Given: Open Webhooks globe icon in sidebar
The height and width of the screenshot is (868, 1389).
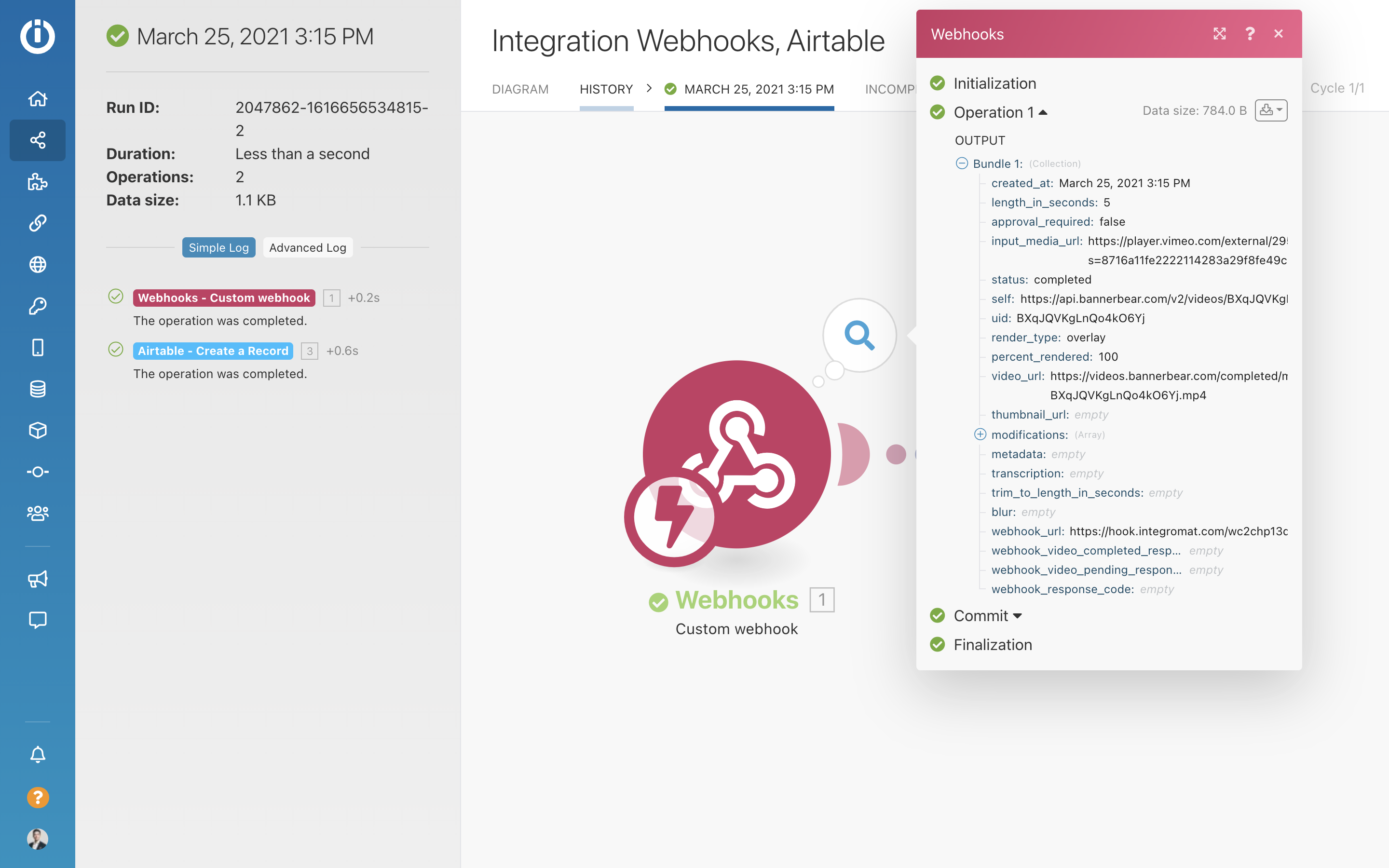Looking at the screenshot, I should [37, 264].
